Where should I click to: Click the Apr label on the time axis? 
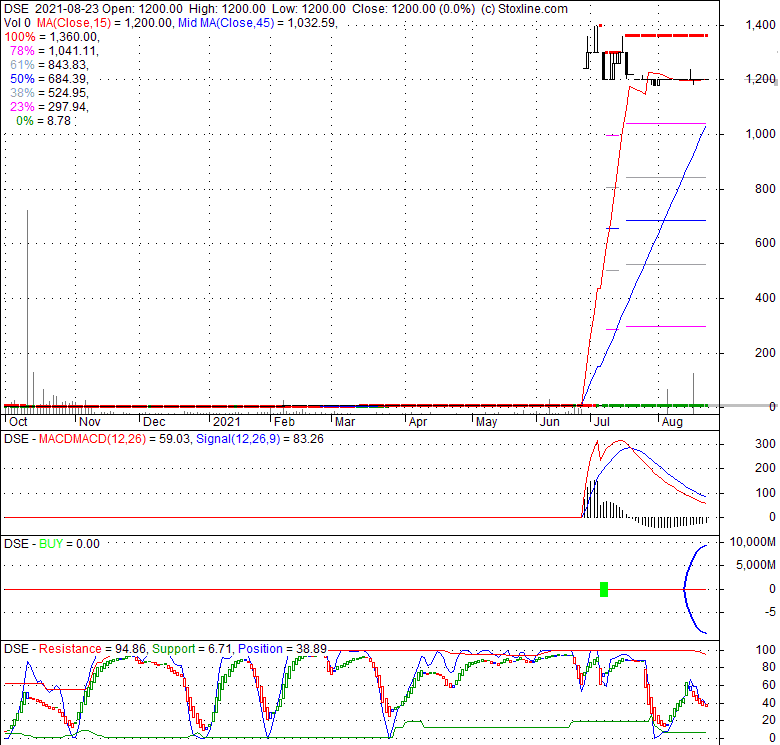[418, 422]
